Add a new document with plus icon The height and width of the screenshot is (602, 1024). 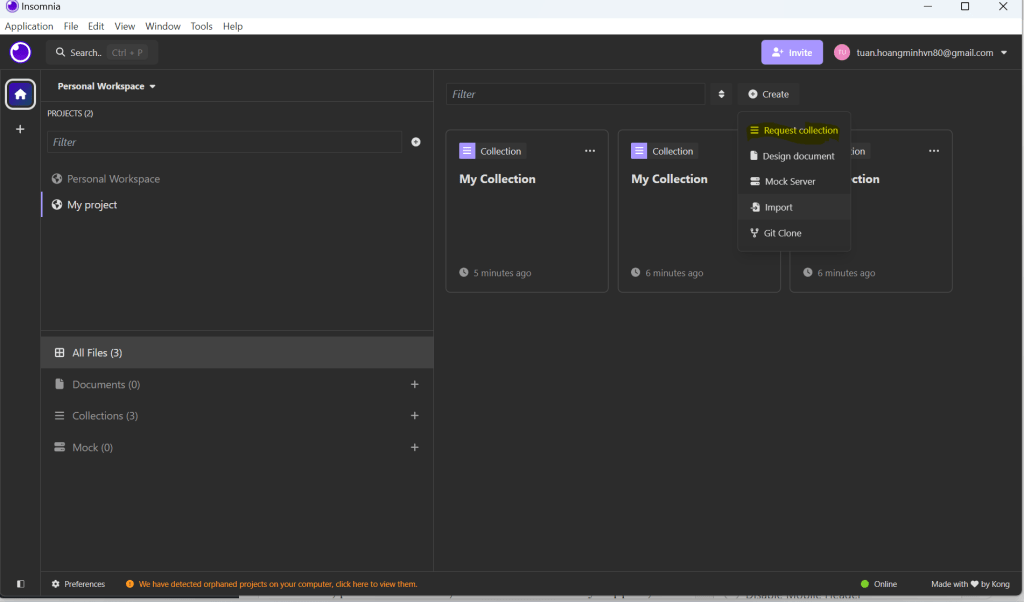coord(415,384)
